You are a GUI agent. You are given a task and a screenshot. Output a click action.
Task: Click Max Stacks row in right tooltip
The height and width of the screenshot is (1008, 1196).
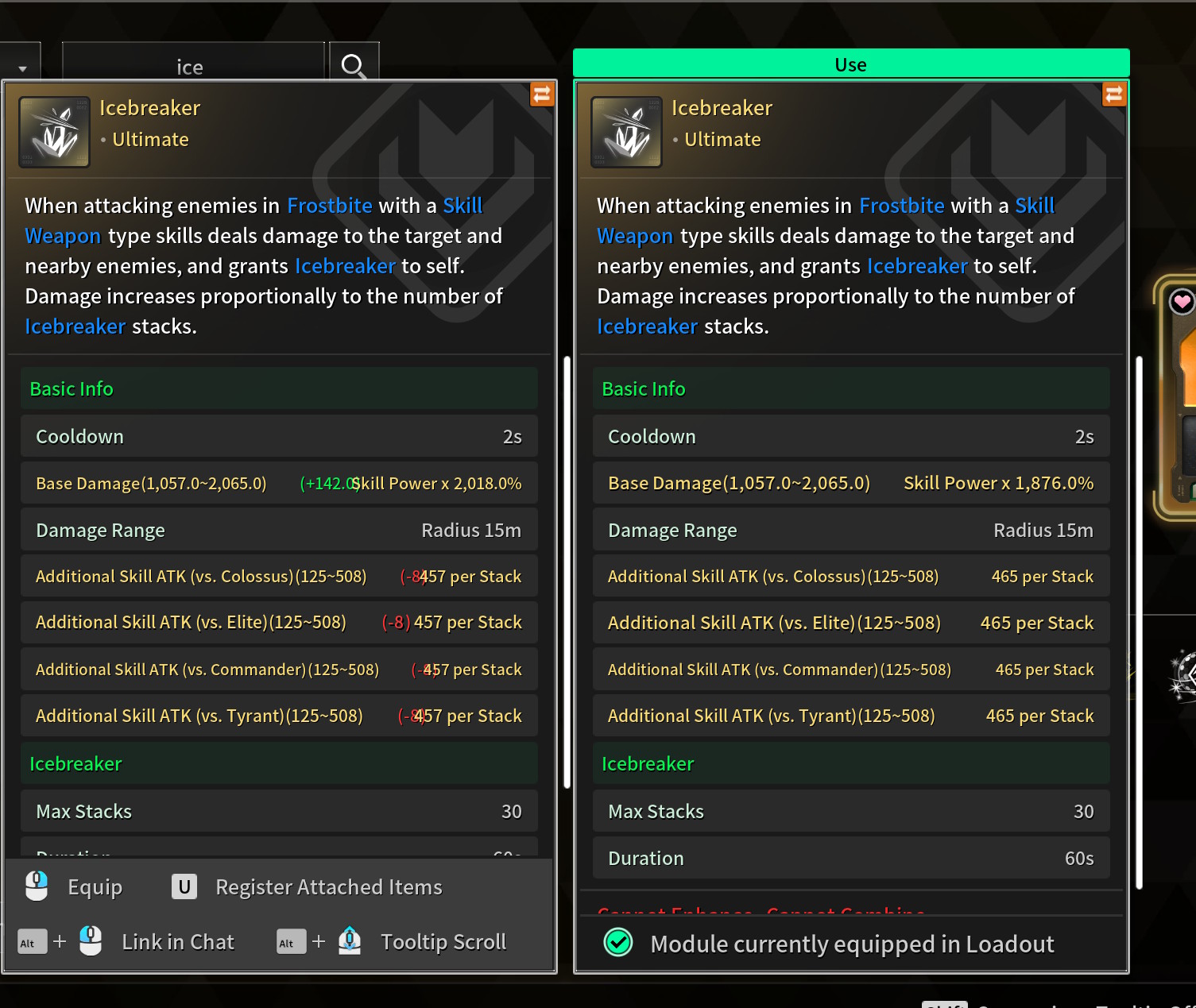(x=851, y=811)
